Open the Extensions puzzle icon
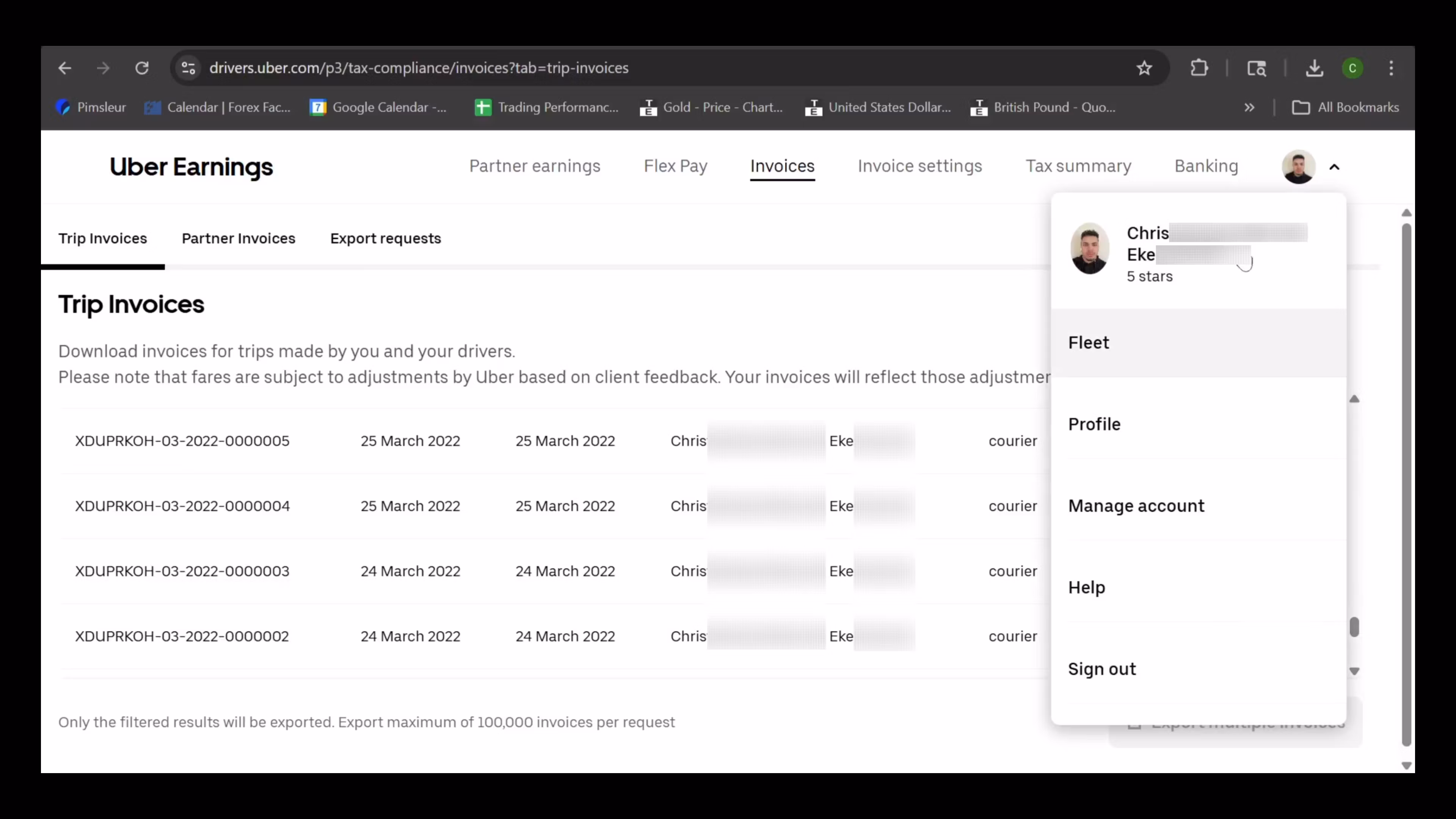Image resolution: width=1456 pixels, height=819 pixels. pos(1199,68)
